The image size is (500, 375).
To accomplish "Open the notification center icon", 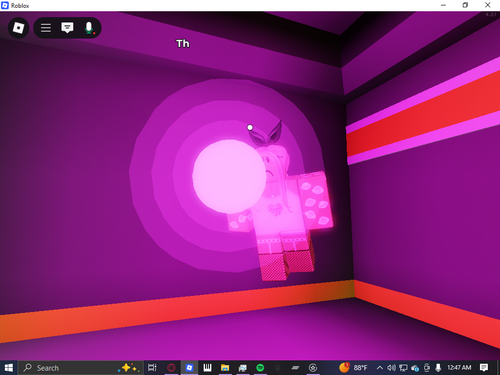I will [x=484, y=368].
